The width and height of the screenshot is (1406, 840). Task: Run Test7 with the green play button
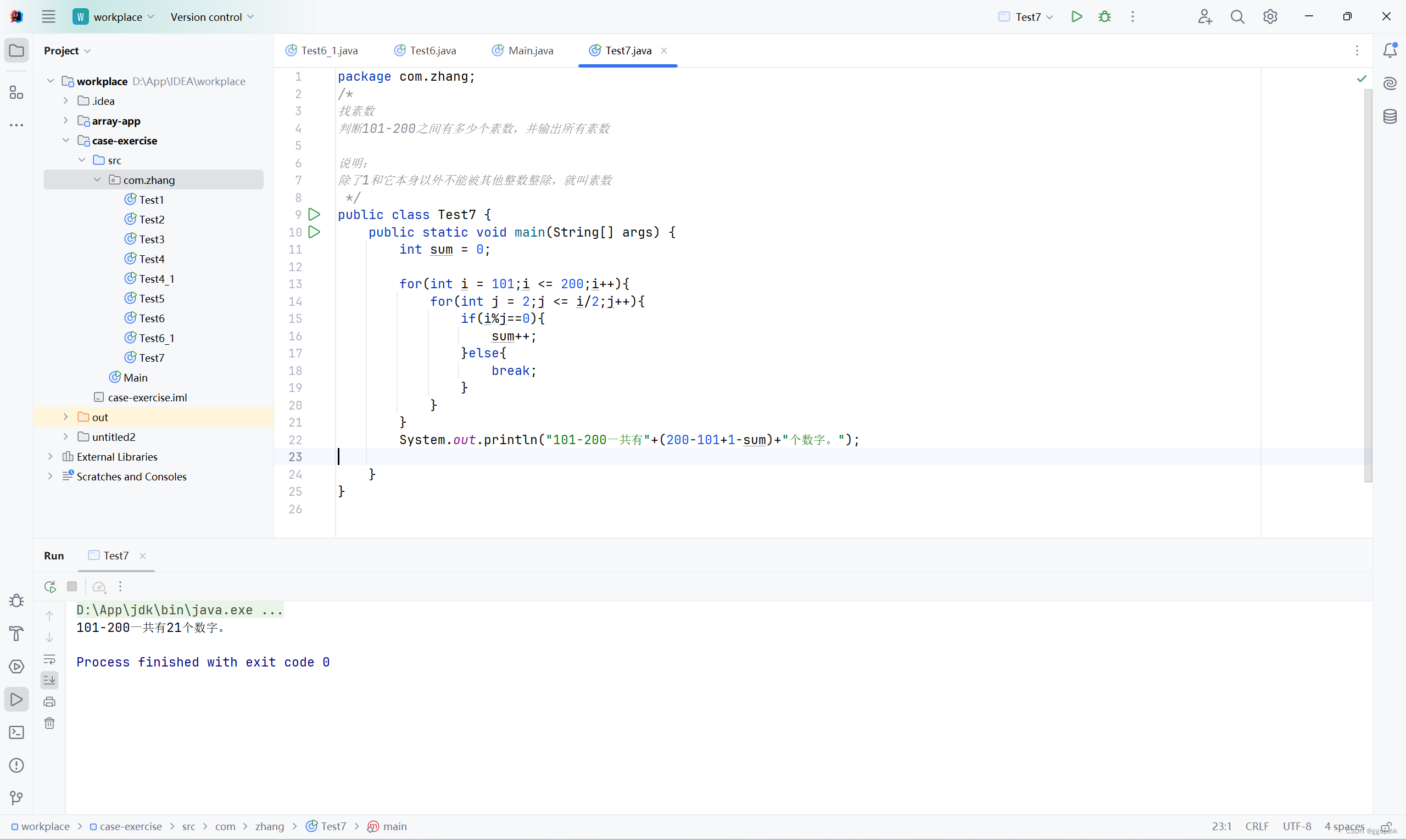pyautogui.click(x=1076, y=16)
